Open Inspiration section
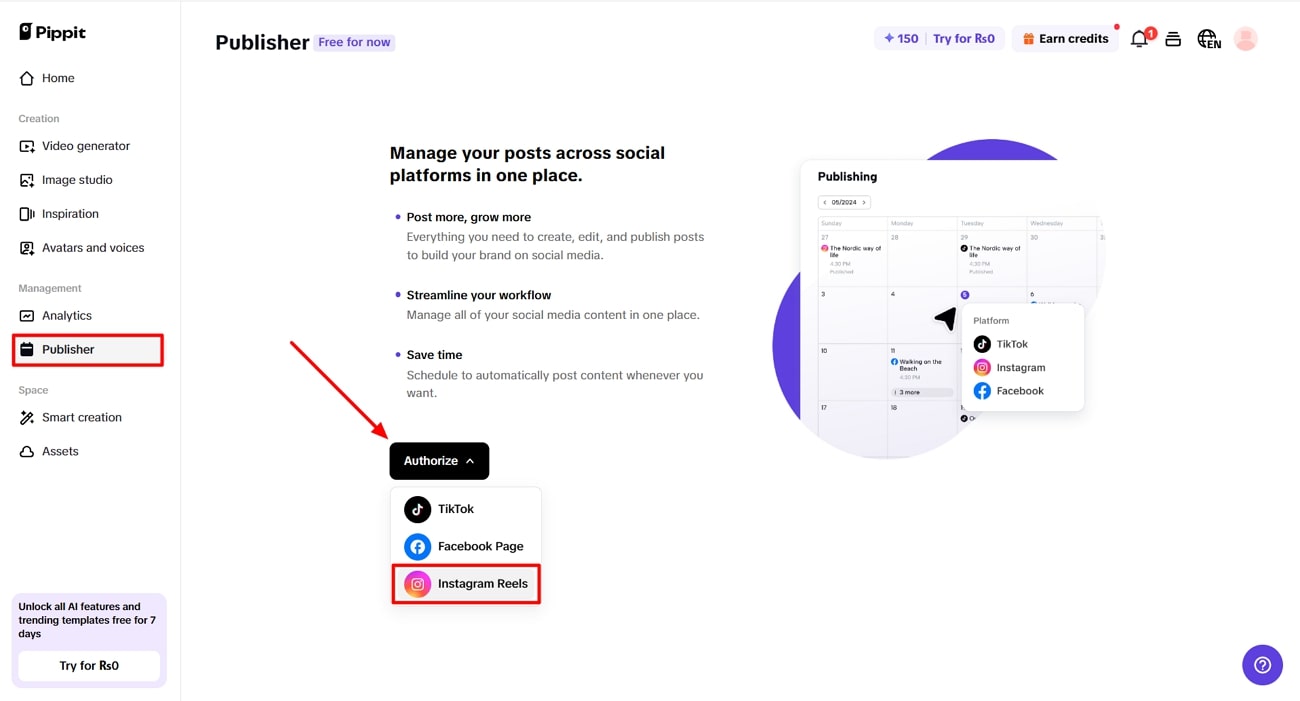The height and width of the screenshot is (701, 1300). point(70,214)
